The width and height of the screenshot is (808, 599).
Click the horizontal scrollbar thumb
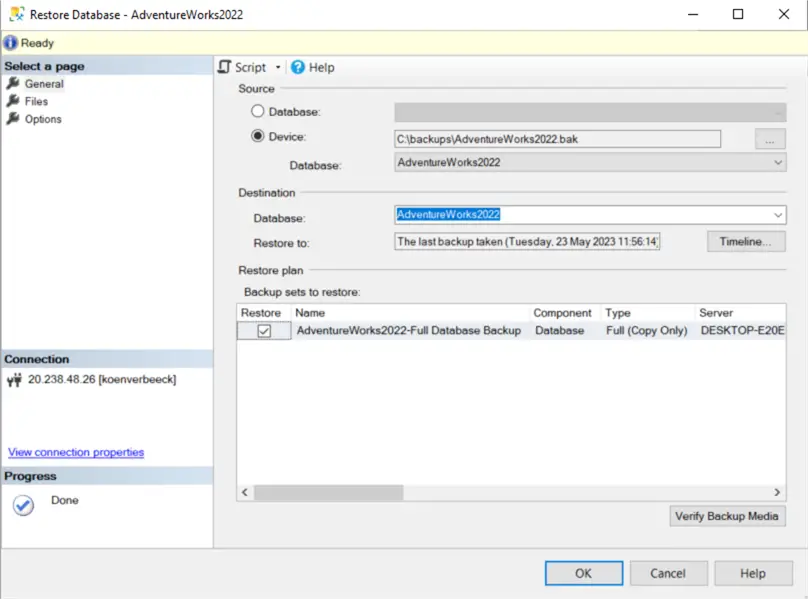click(329, 493)
